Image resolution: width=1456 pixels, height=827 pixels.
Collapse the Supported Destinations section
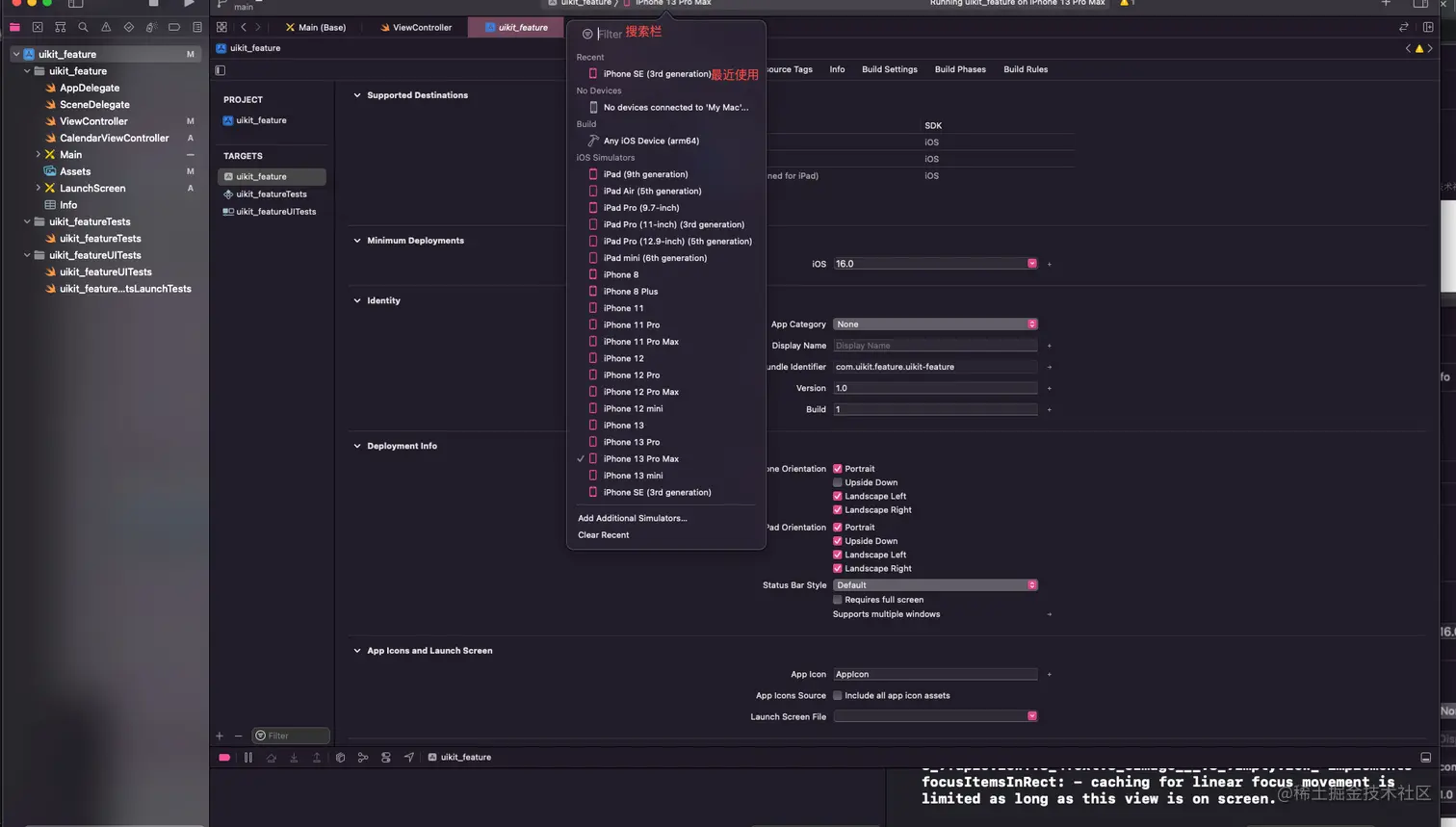point(357,95)
